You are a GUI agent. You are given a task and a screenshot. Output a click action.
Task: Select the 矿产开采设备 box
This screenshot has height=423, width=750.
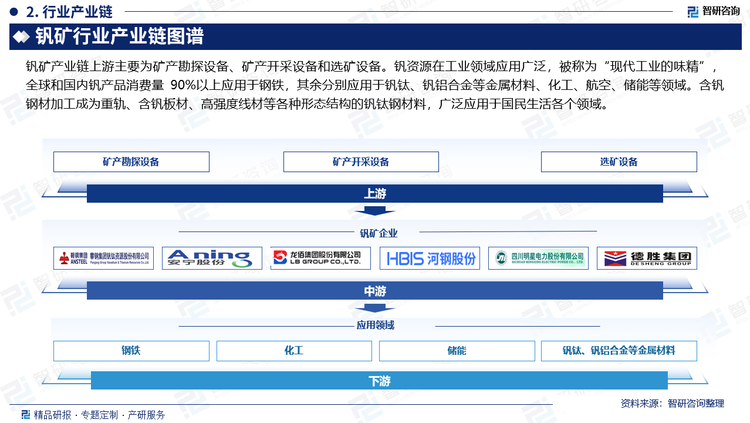pyautogui.click(x=361, y=162)
